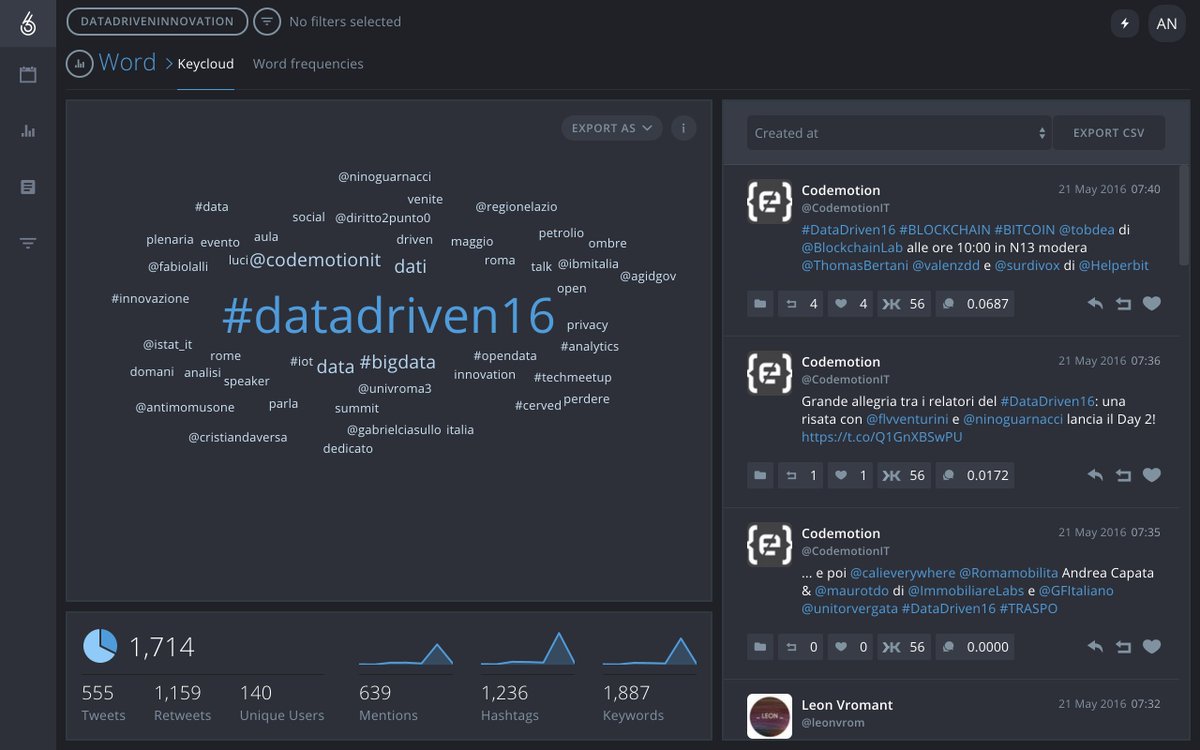Click the folder icon on the 07:36 tweet
Viewport: 1200px width, 750px height.
[761, 475]
